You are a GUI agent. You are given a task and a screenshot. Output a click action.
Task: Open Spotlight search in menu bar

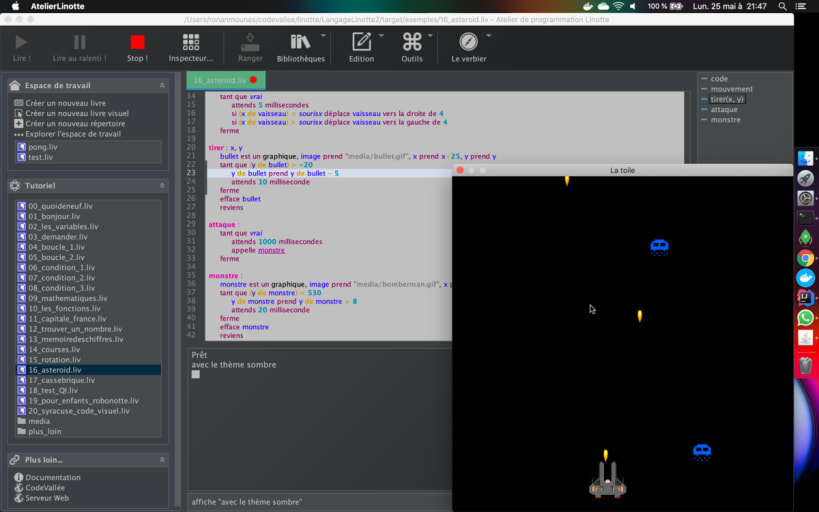click(782, 6)
